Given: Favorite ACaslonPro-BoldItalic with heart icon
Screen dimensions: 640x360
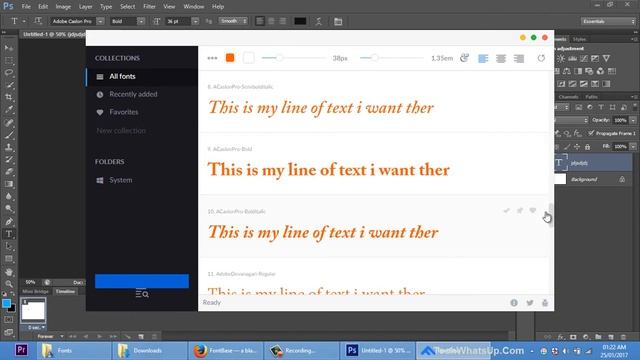Looking at the screenshot, I should [533, 211].
